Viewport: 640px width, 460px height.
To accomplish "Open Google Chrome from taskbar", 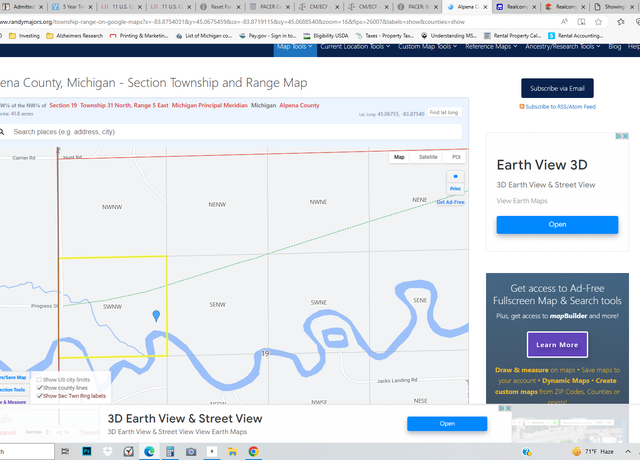I will (253, 451).
